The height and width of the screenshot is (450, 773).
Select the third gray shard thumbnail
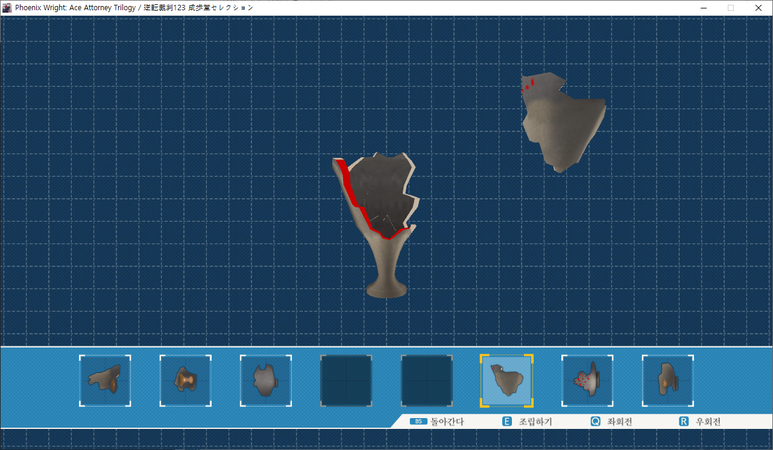(x=266, y=381)
